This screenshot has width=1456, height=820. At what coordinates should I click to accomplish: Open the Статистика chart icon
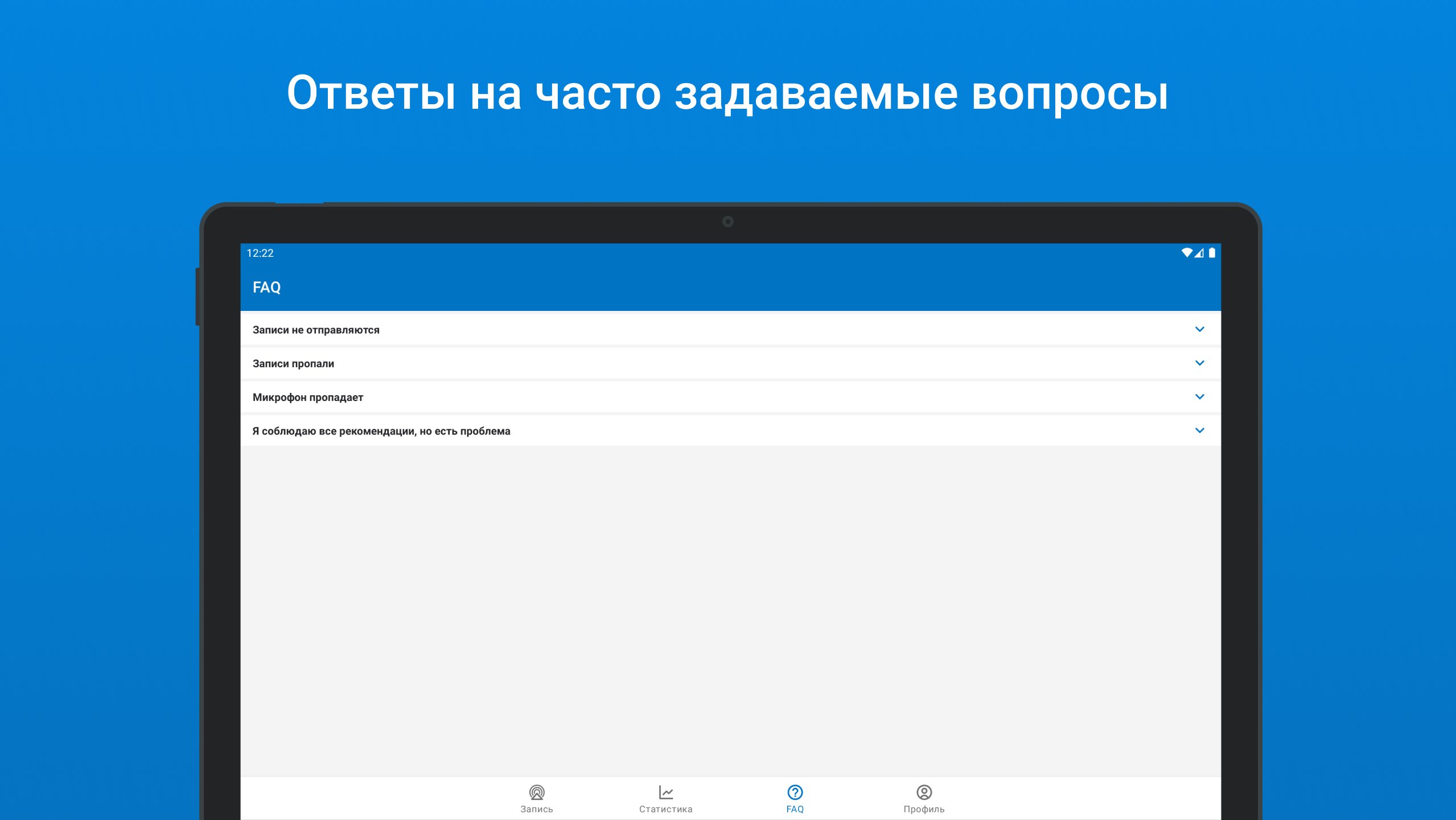(x=665, y=792)
